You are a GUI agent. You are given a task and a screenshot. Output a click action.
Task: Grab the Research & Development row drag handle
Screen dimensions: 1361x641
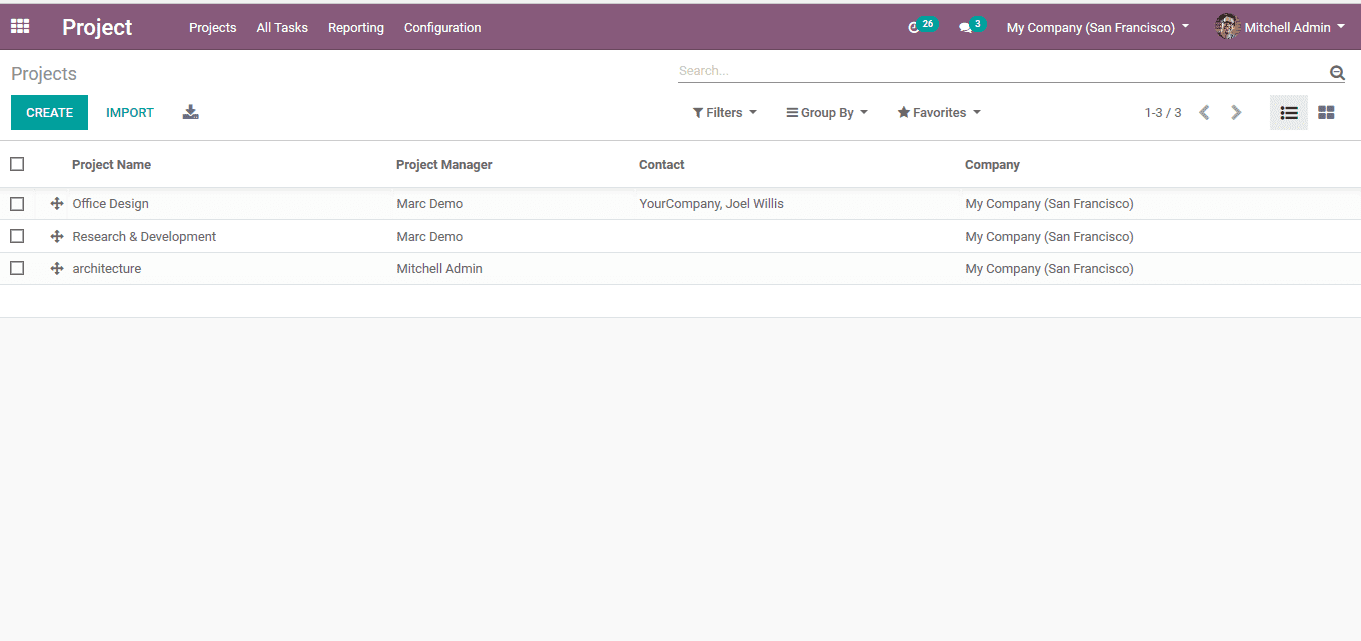tap(57, 237)
